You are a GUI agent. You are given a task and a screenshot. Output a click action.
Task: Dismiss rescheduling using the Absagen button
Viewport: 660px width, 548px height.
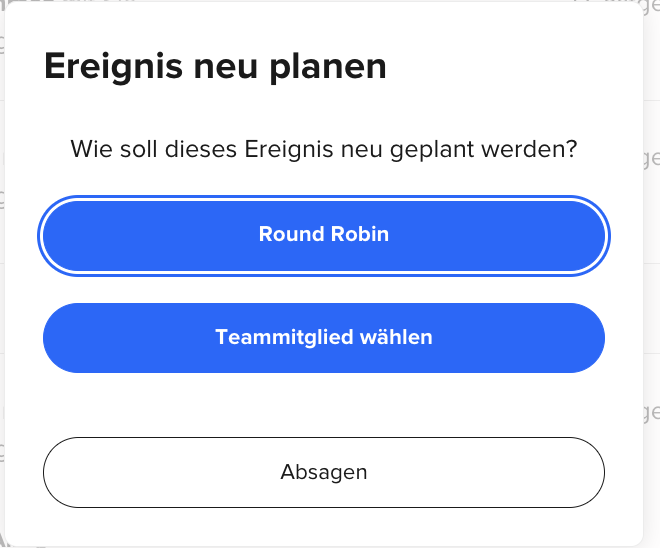point(324,472)
